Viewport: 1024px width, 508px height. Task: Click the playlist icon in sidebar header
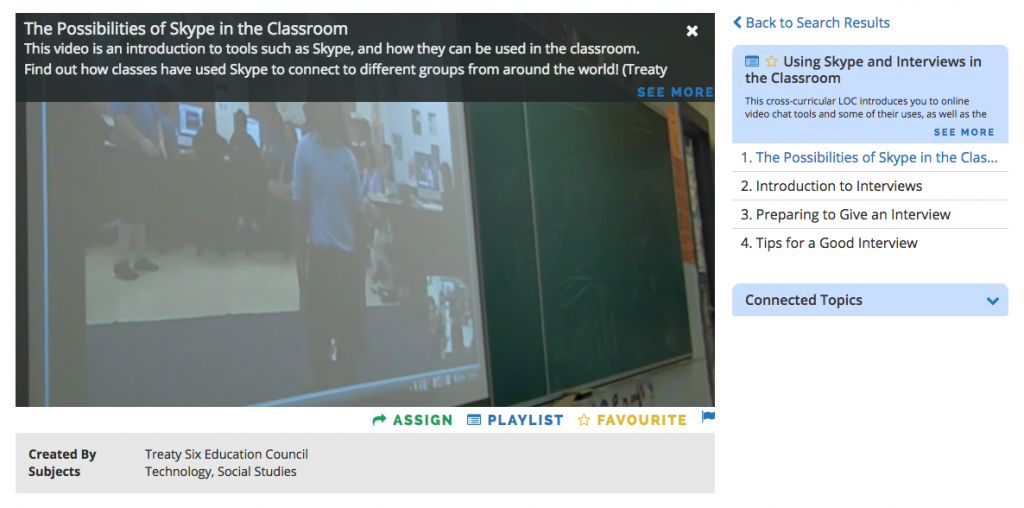tap(752, 61)
